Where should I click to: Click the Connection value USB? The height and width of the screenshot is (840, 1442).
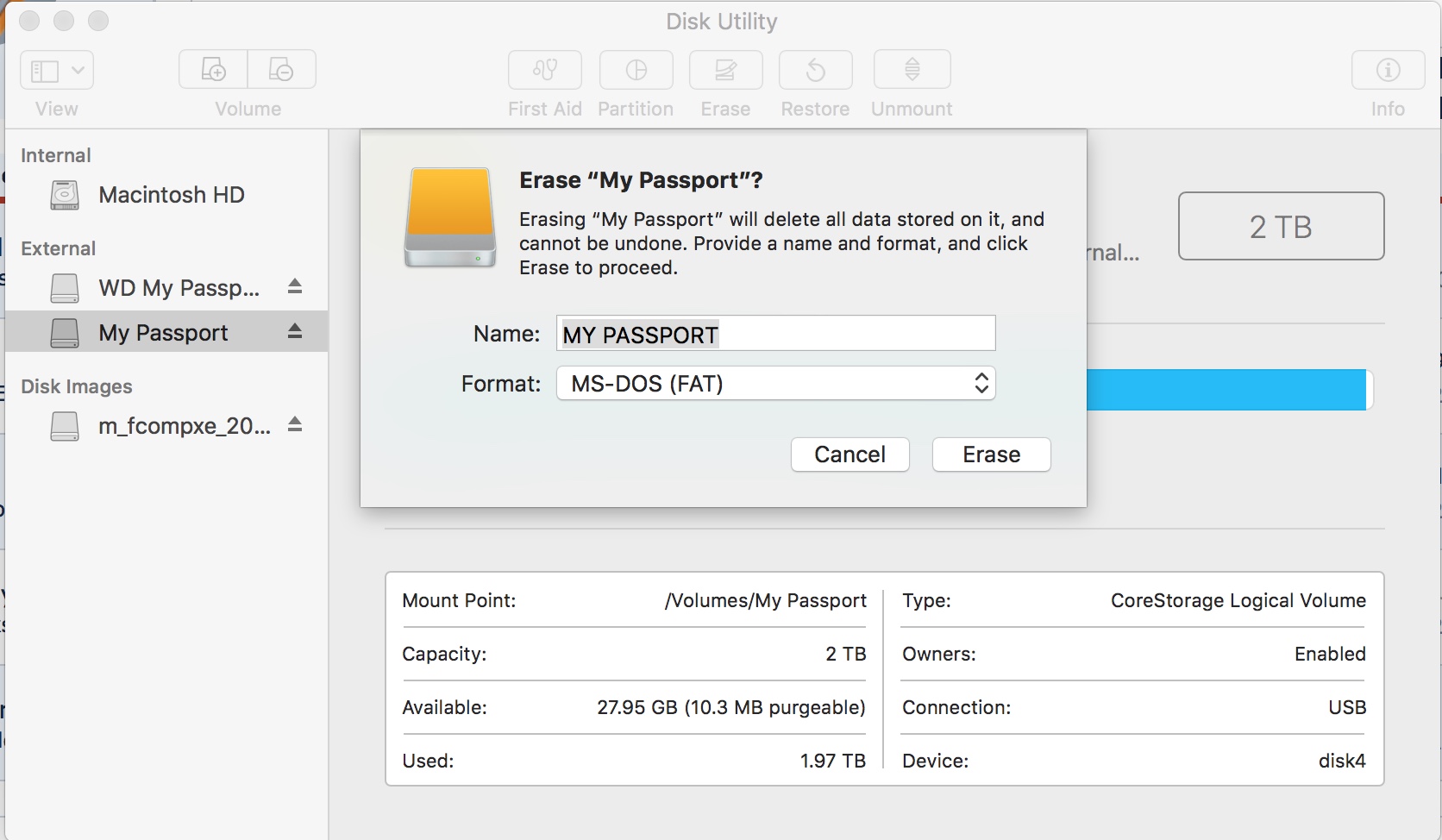pos(1347,708)
